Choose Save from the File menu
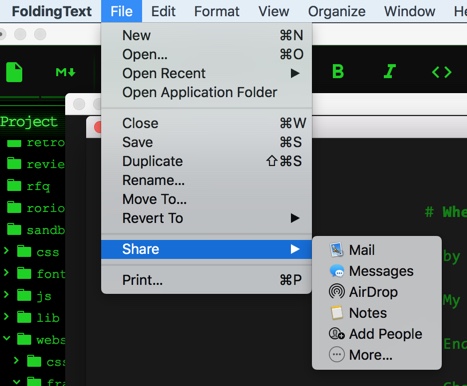The width and height of the screenshot is (467, 386). [206, 142]
